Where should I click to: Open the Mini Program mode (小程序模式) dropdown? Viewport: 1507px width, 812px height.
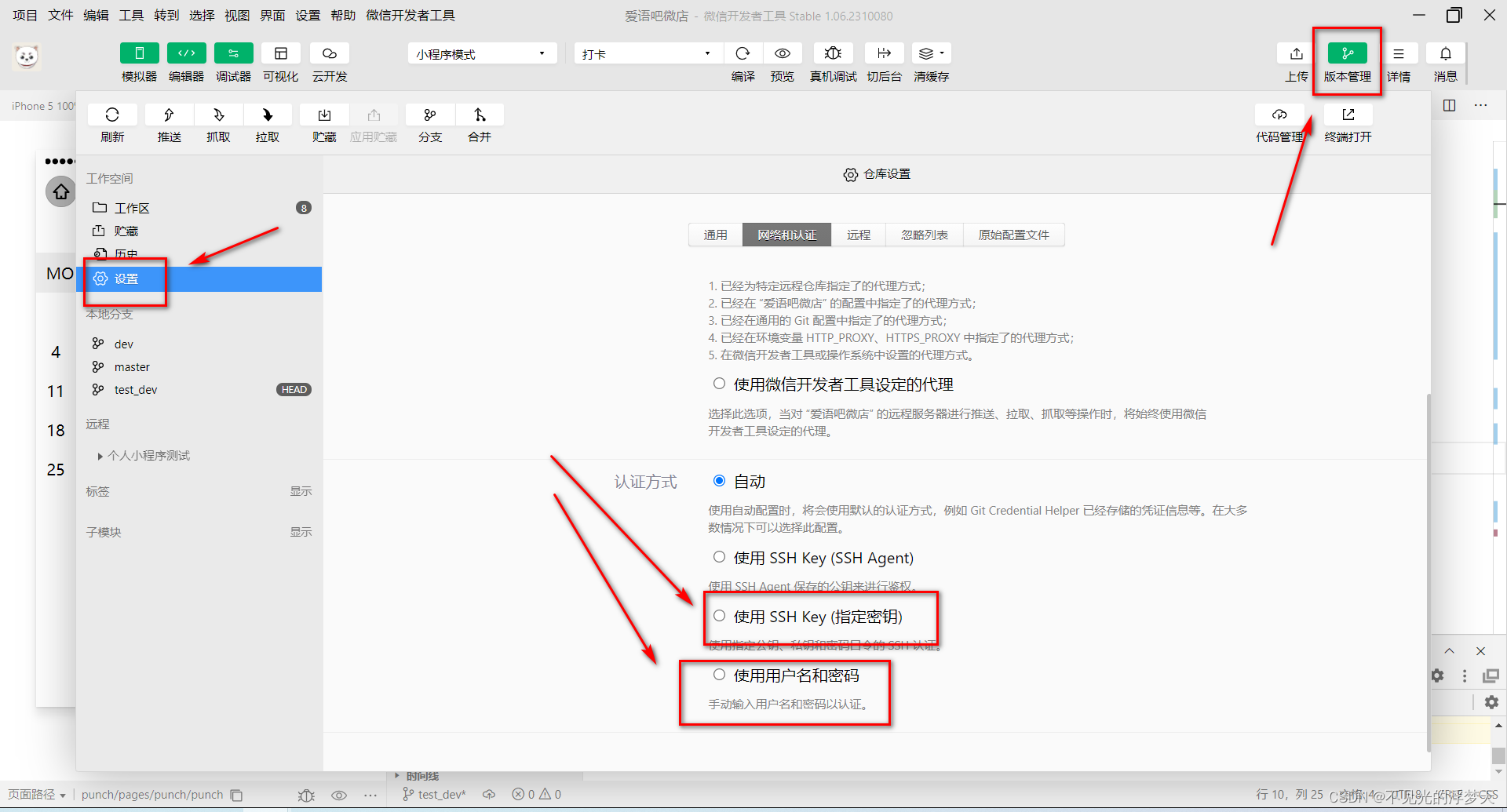(x=482, y=53)
